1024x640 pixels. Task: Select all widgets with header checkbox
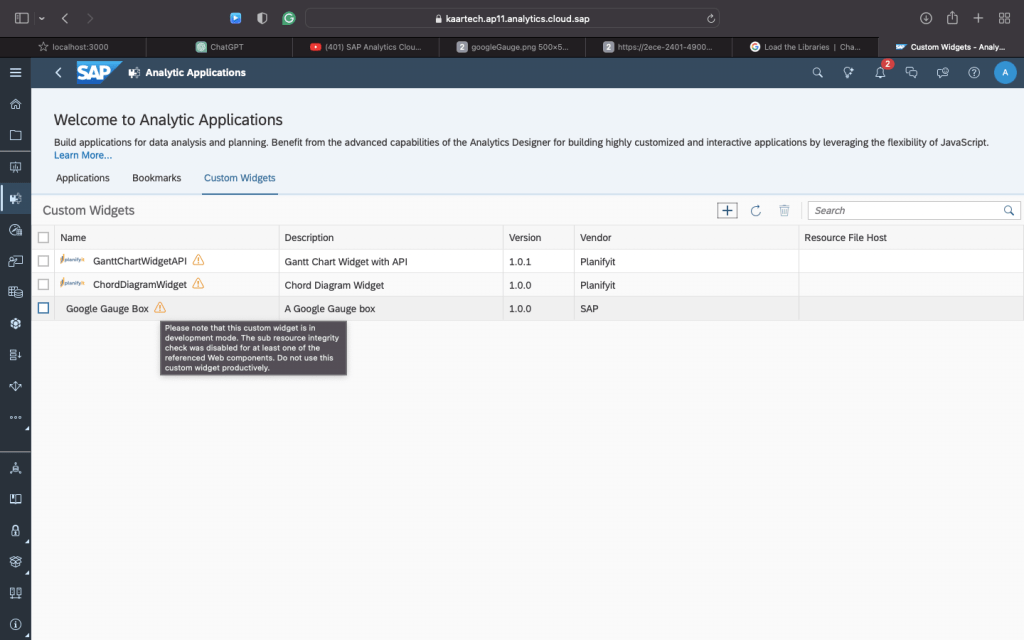tap(43, 237)
